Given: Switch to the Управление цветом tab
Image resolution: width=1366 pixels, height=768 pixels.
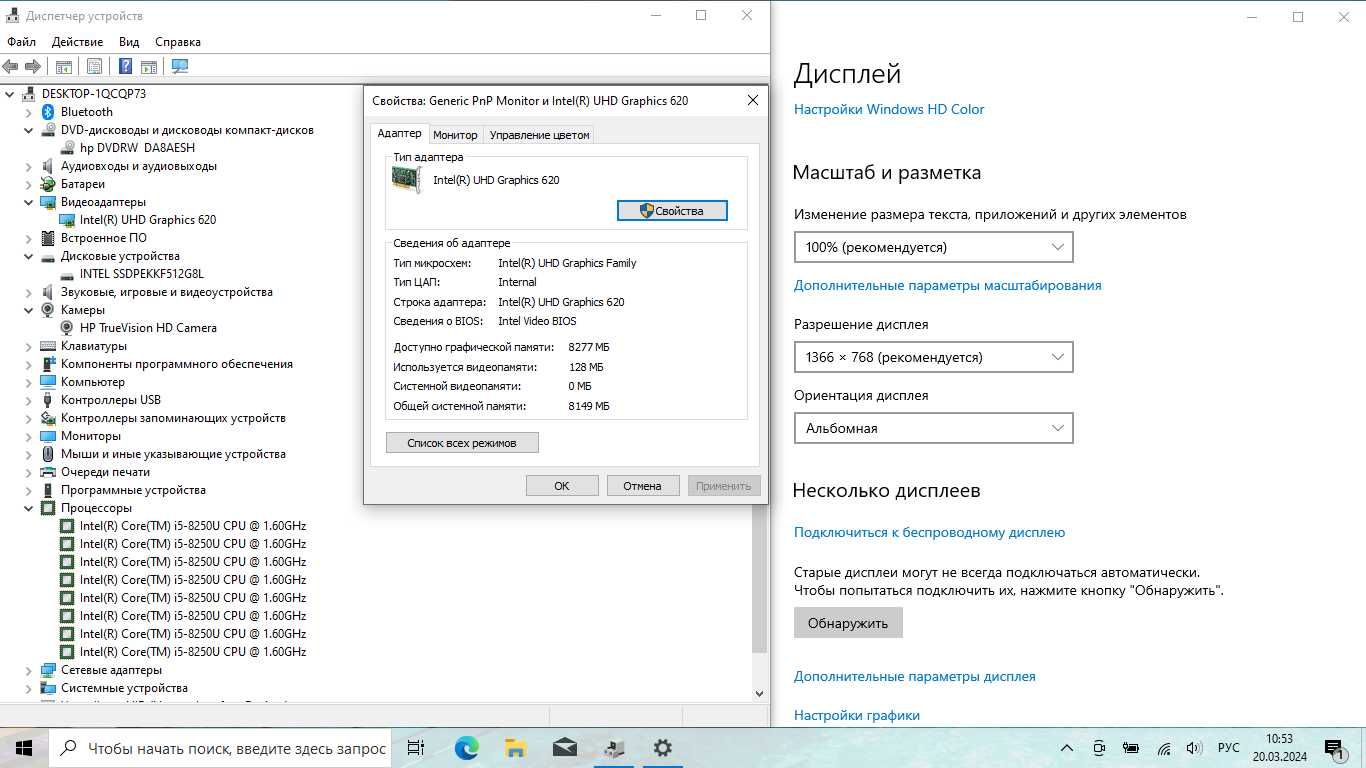Looking at the screenshot, I should coord(539,135).
